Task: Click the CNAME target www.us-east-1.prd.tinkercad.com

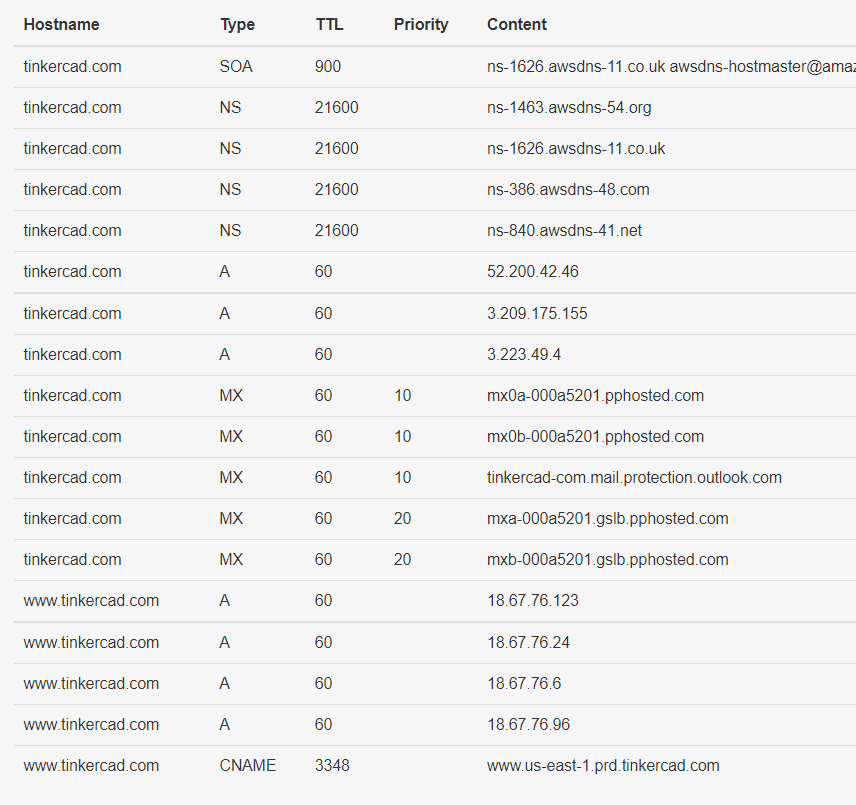Action: pos(603,765)
